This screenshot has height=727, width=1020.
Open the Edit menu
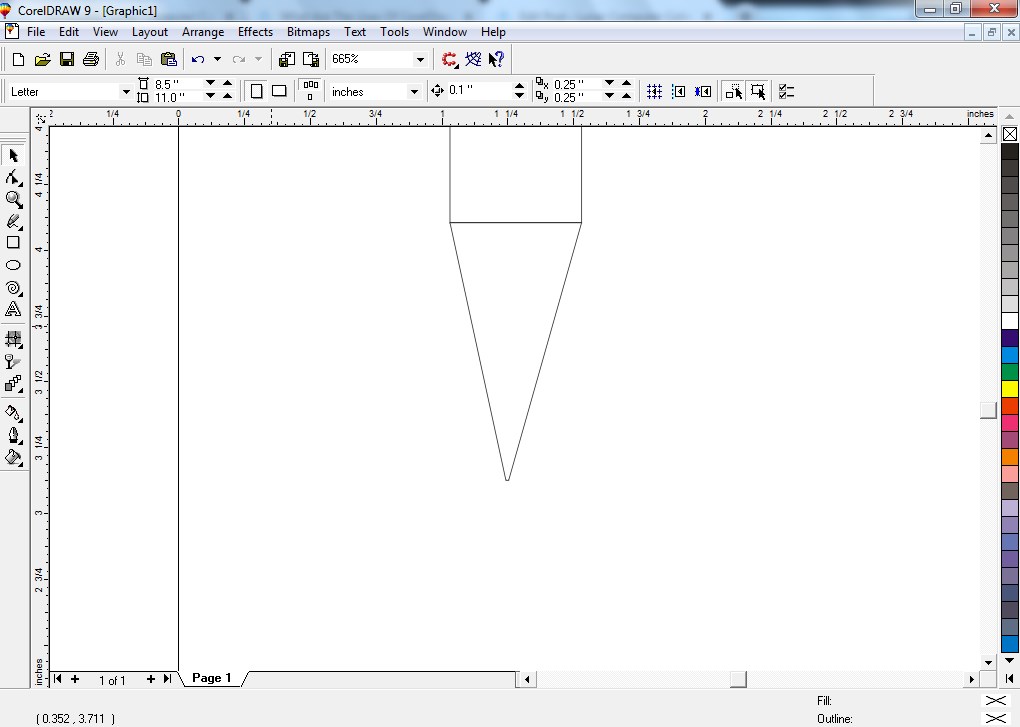pos(69,32)
